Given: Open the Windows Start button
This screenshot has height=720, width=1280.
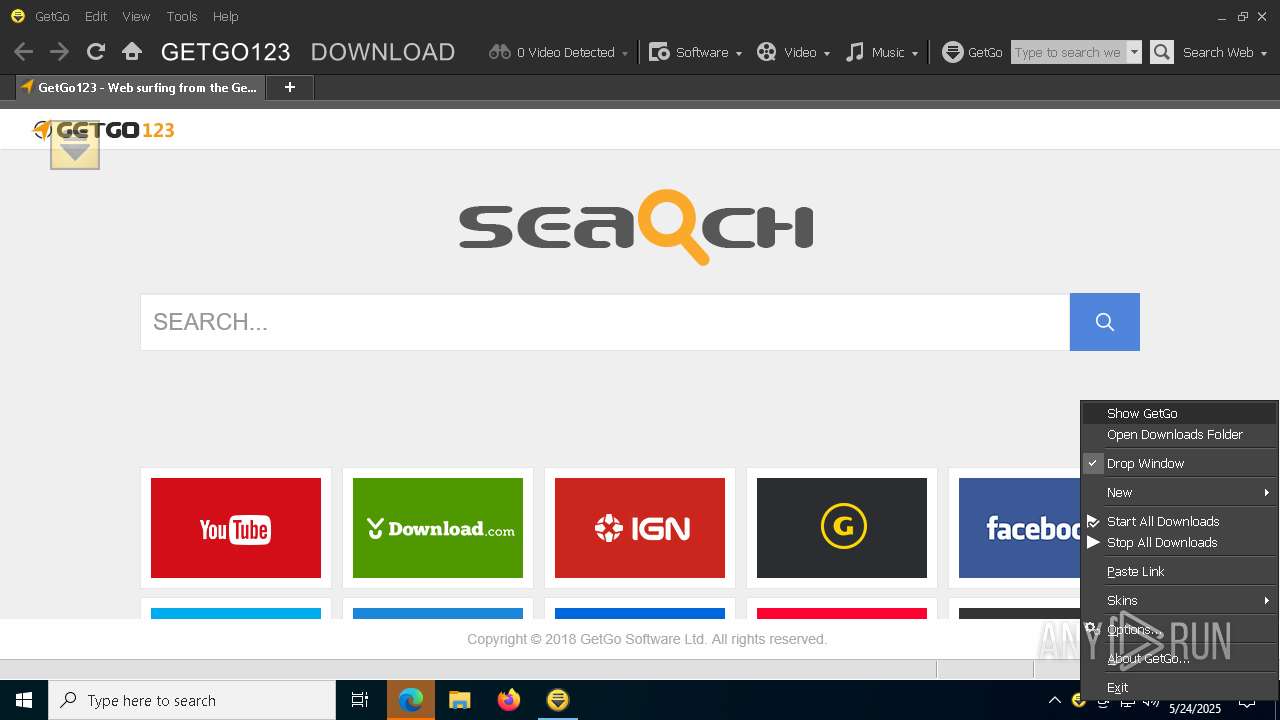Looking at the screenshot, I should (x=24, y=700).
